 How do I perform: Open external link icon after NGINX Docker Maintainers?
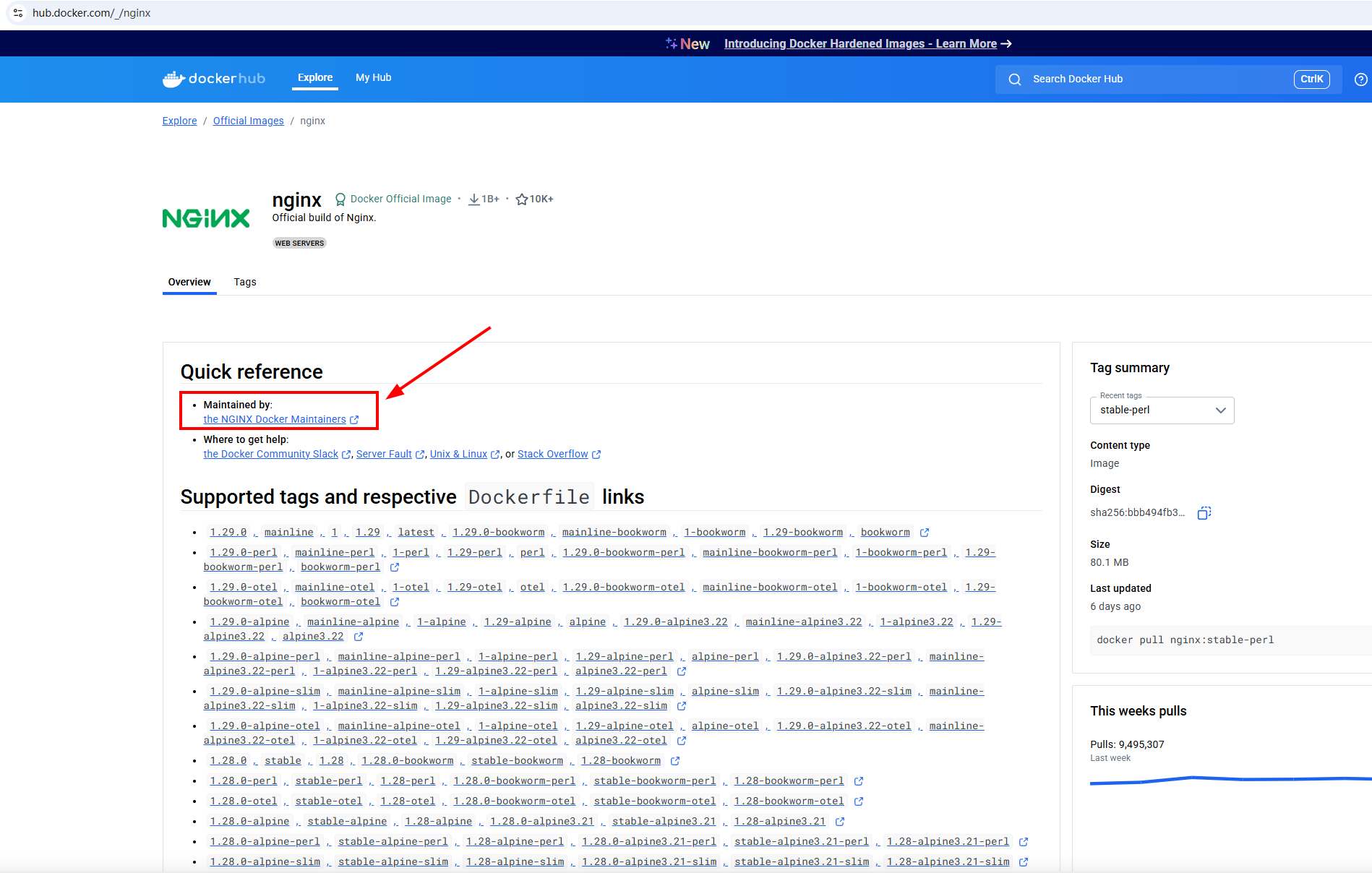click(354, 420)
